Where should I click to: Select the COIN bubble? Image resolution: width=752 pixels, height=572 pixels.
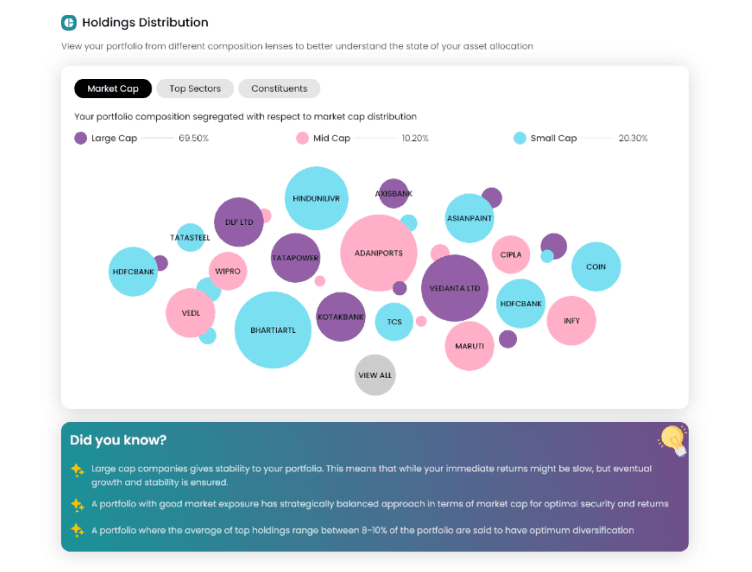pyautogui.click(x=596, y=267)
